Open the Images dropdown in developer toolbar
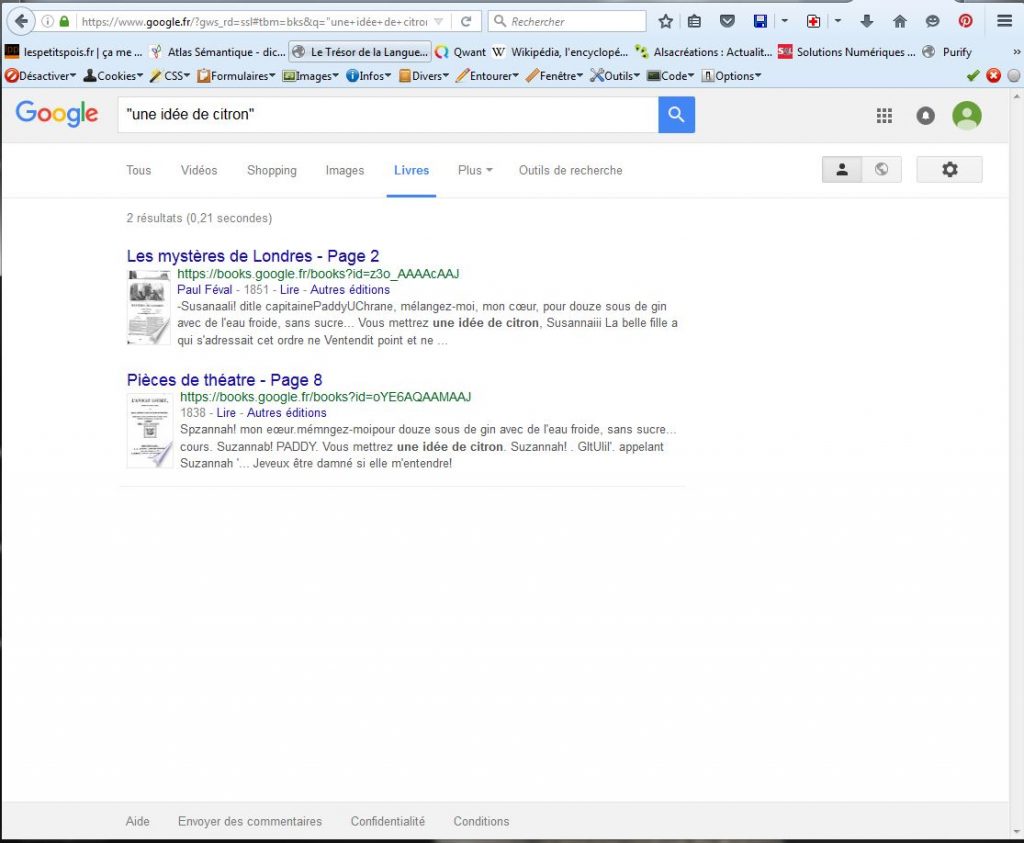 [312, 76]
